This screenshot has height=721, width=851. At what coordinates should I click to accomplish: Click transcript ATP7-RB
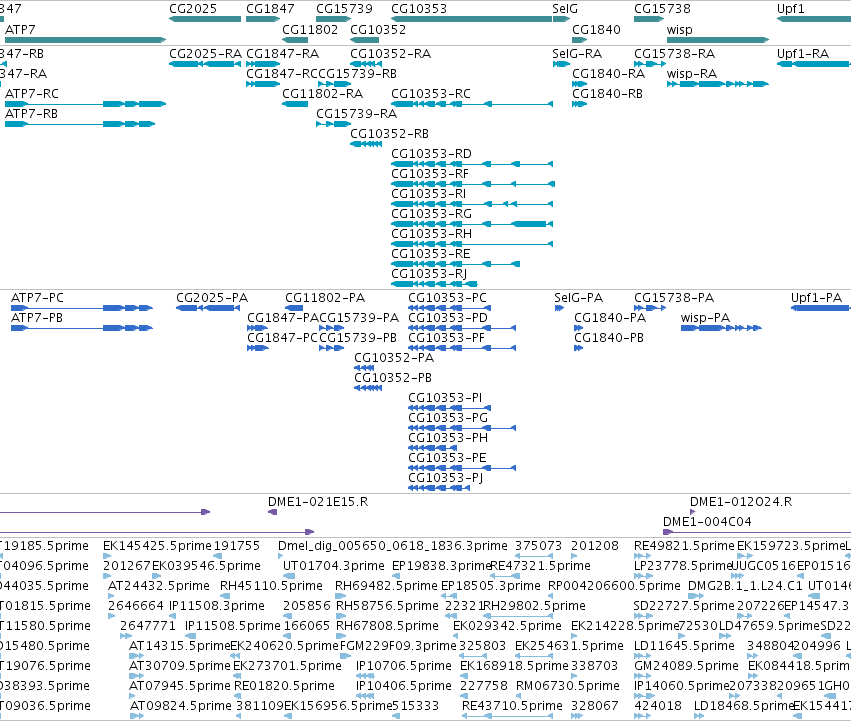point(80,124)
